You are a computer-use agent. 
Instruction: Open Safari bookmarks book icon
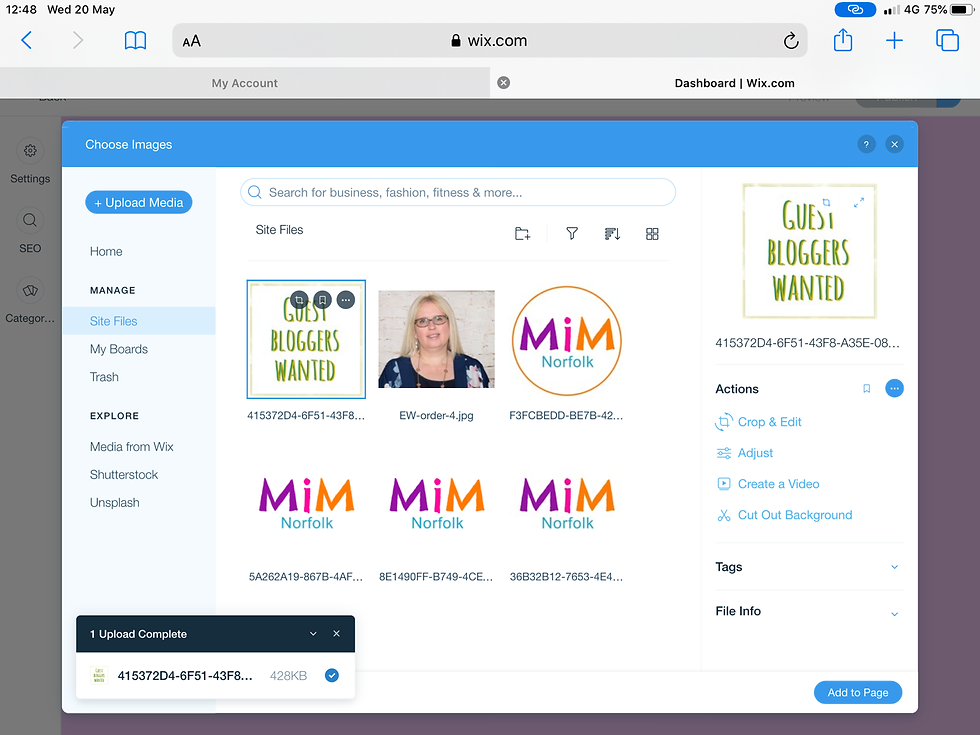135,41
